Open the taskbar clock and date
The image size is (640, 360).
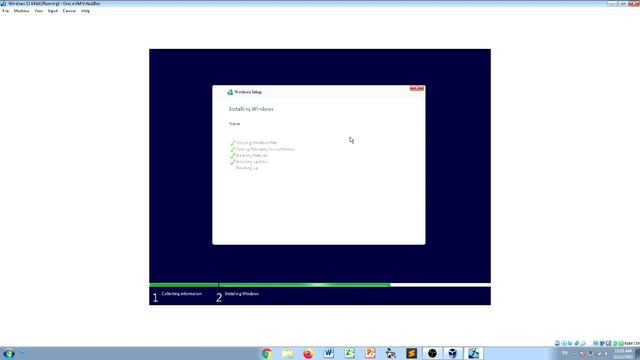(x=623, y=354)
